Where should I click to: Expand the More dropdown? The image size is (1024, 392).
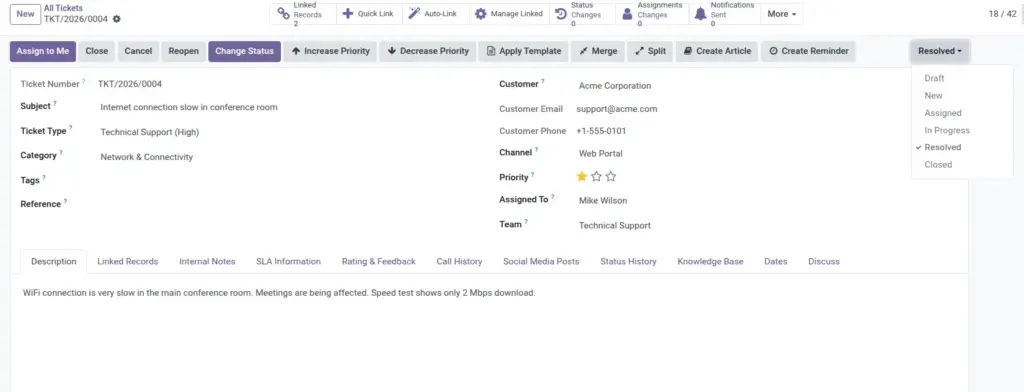tap(782, 14)
